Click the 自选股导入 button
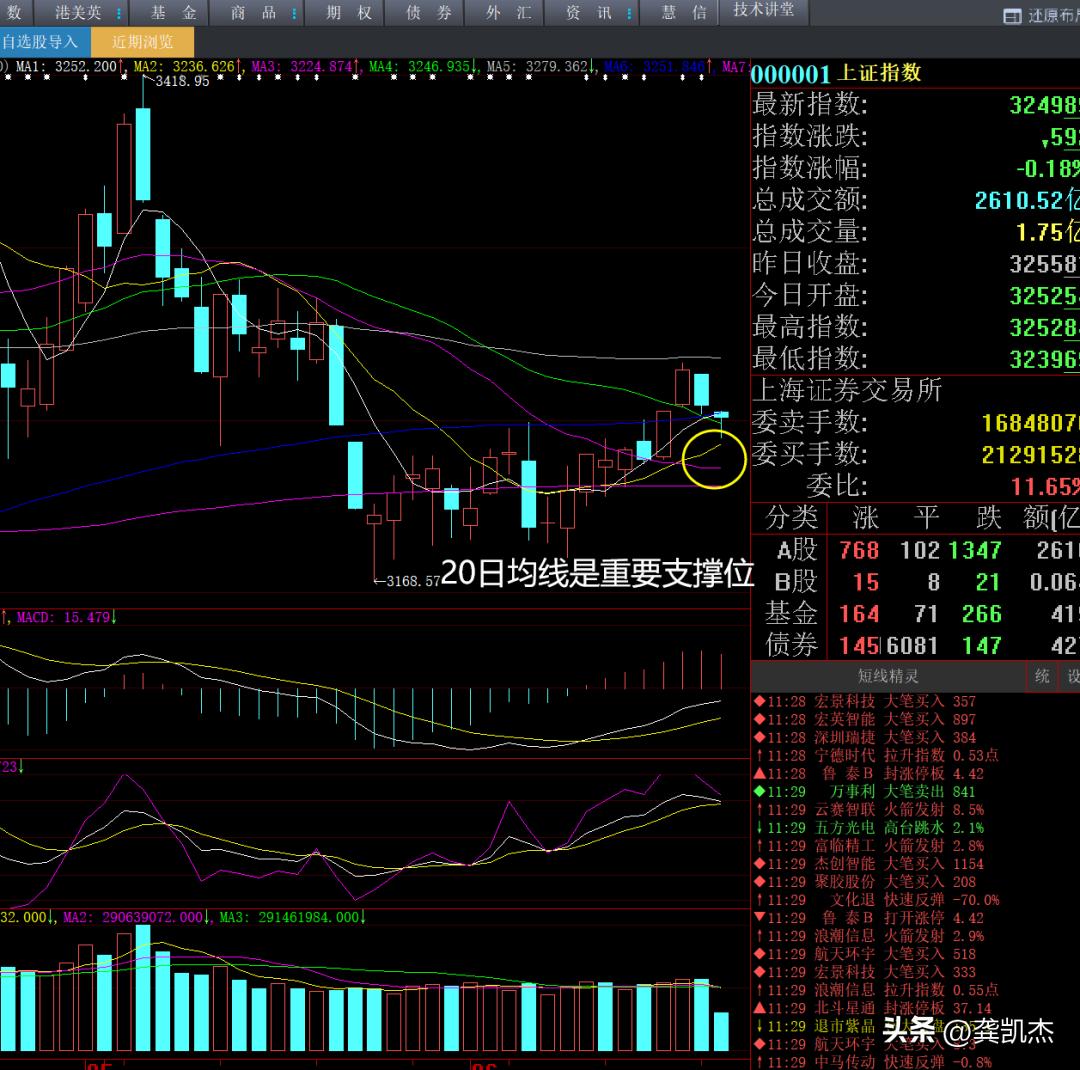Image resolution: width=1080 pixels, height=1070 pixels. pos(40,42)
